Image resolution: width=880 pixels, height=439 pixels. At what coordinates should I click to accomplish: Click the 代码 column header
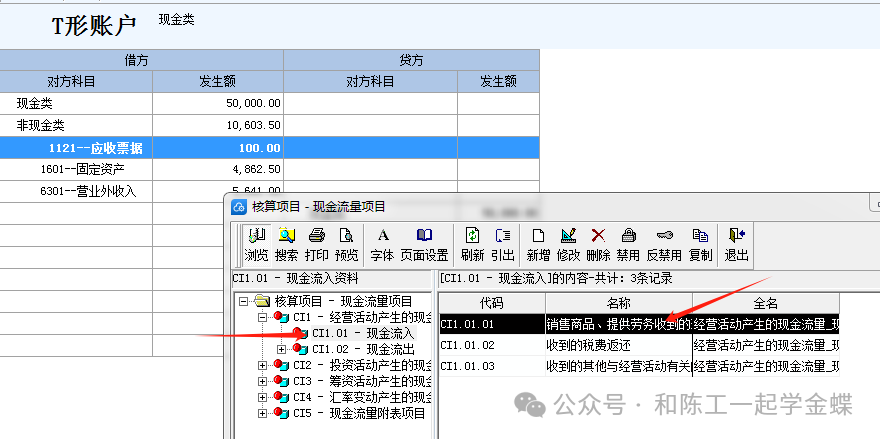[x=491, y=302]
